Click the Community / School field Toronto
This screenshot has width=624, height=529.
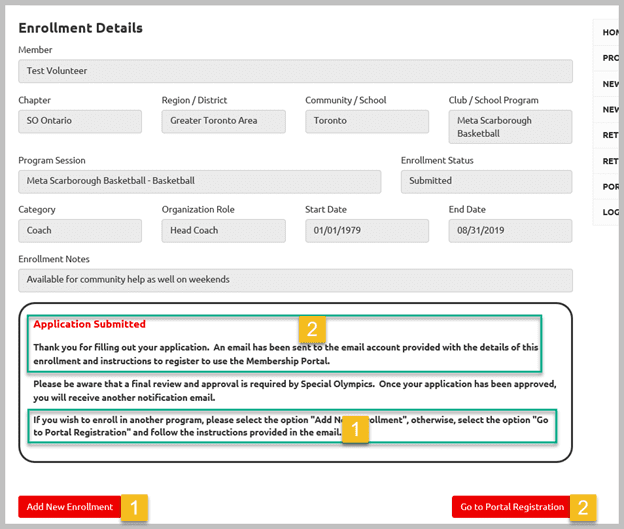click(x=367, y=121)
